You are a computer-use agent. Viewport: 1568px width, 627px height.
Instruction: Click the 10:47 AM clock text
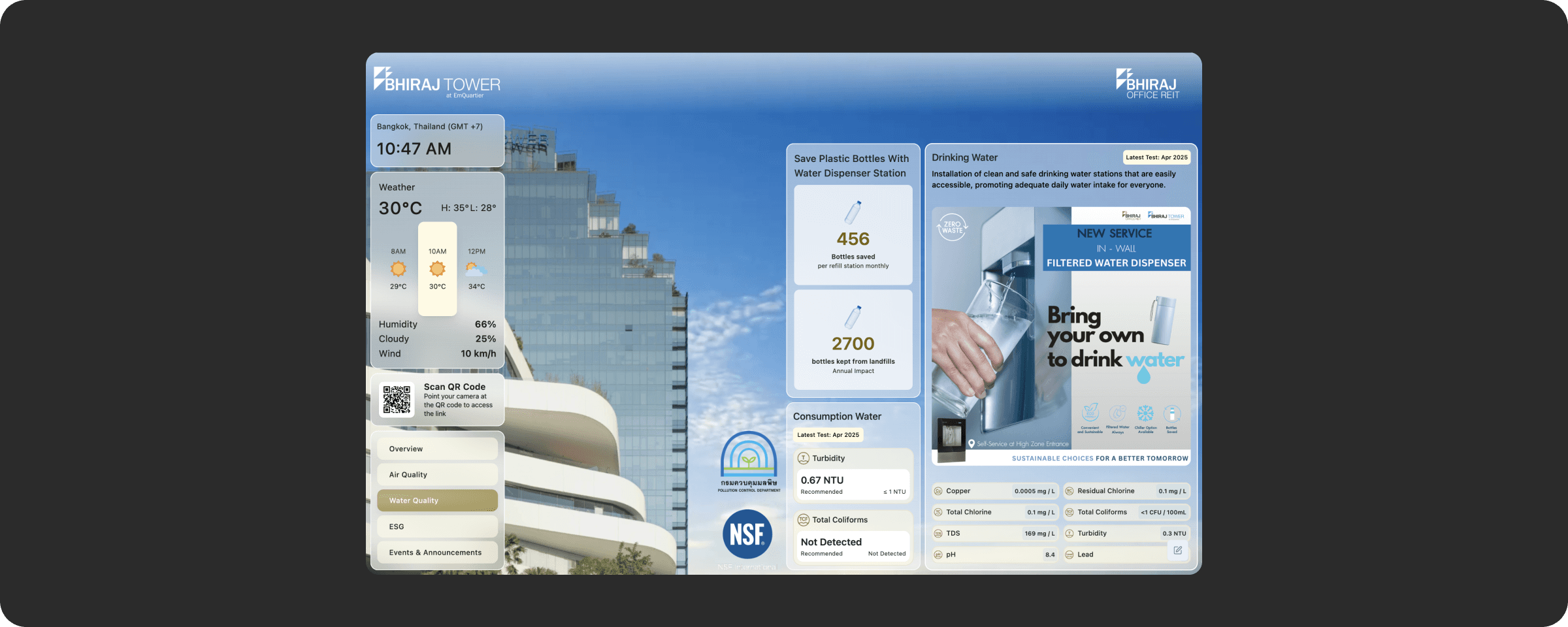(414, 149)
